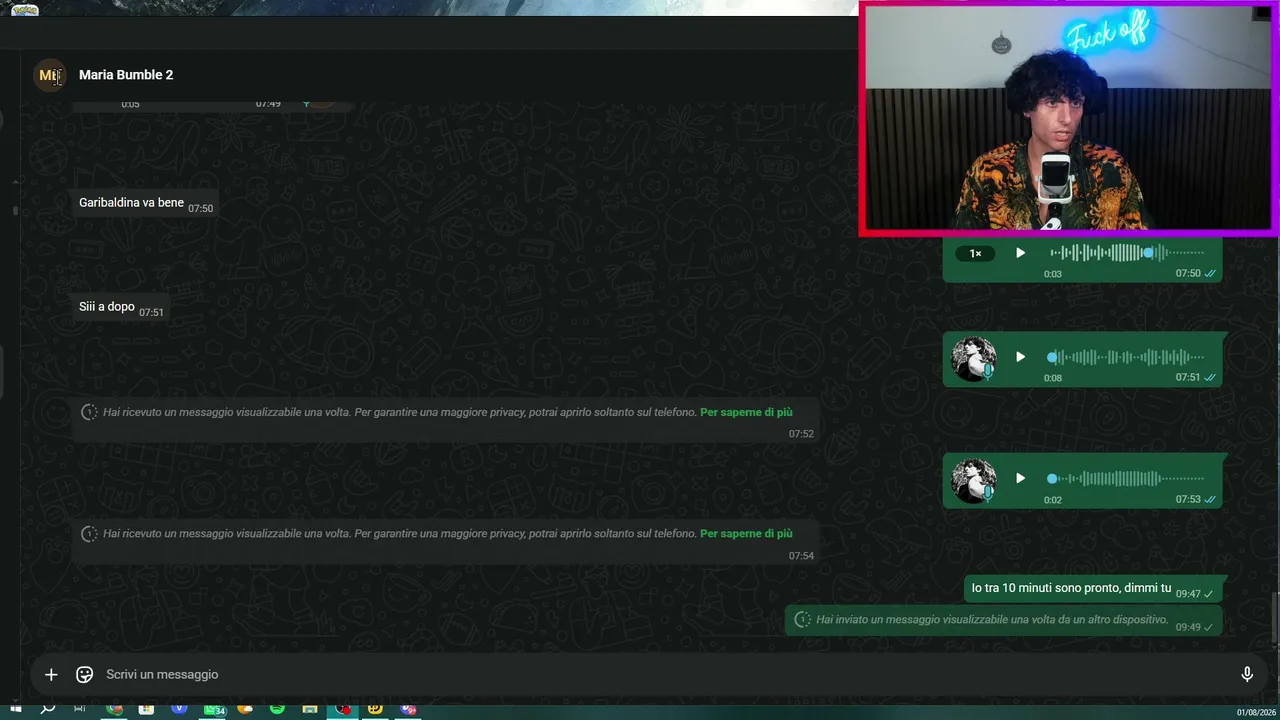Seek the 0:02 voice message waveform
1280x720 pixels.
coord(1127,479)
